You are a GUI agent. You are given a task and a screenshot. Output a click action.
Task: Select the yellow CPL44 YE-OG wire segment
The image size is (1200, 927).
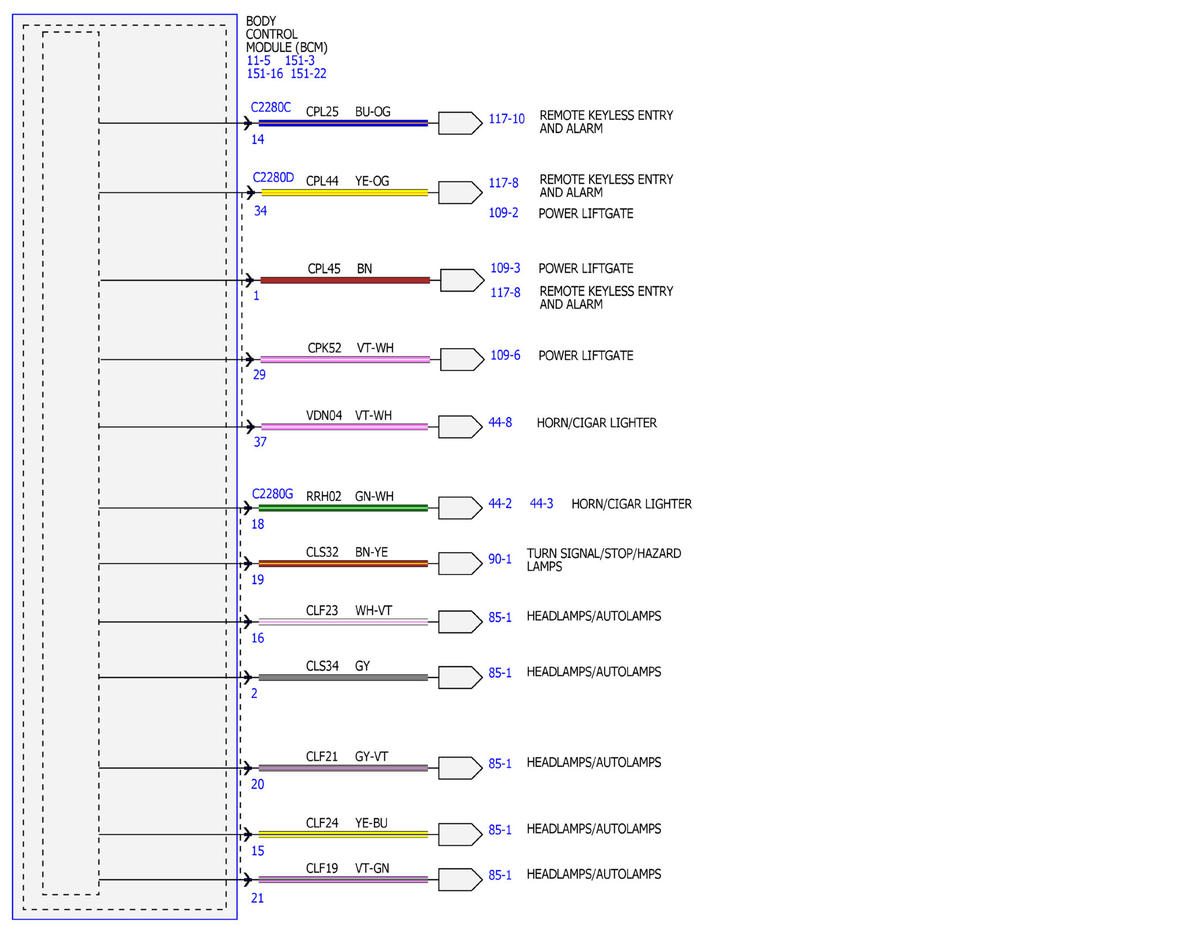click(344, 192)
